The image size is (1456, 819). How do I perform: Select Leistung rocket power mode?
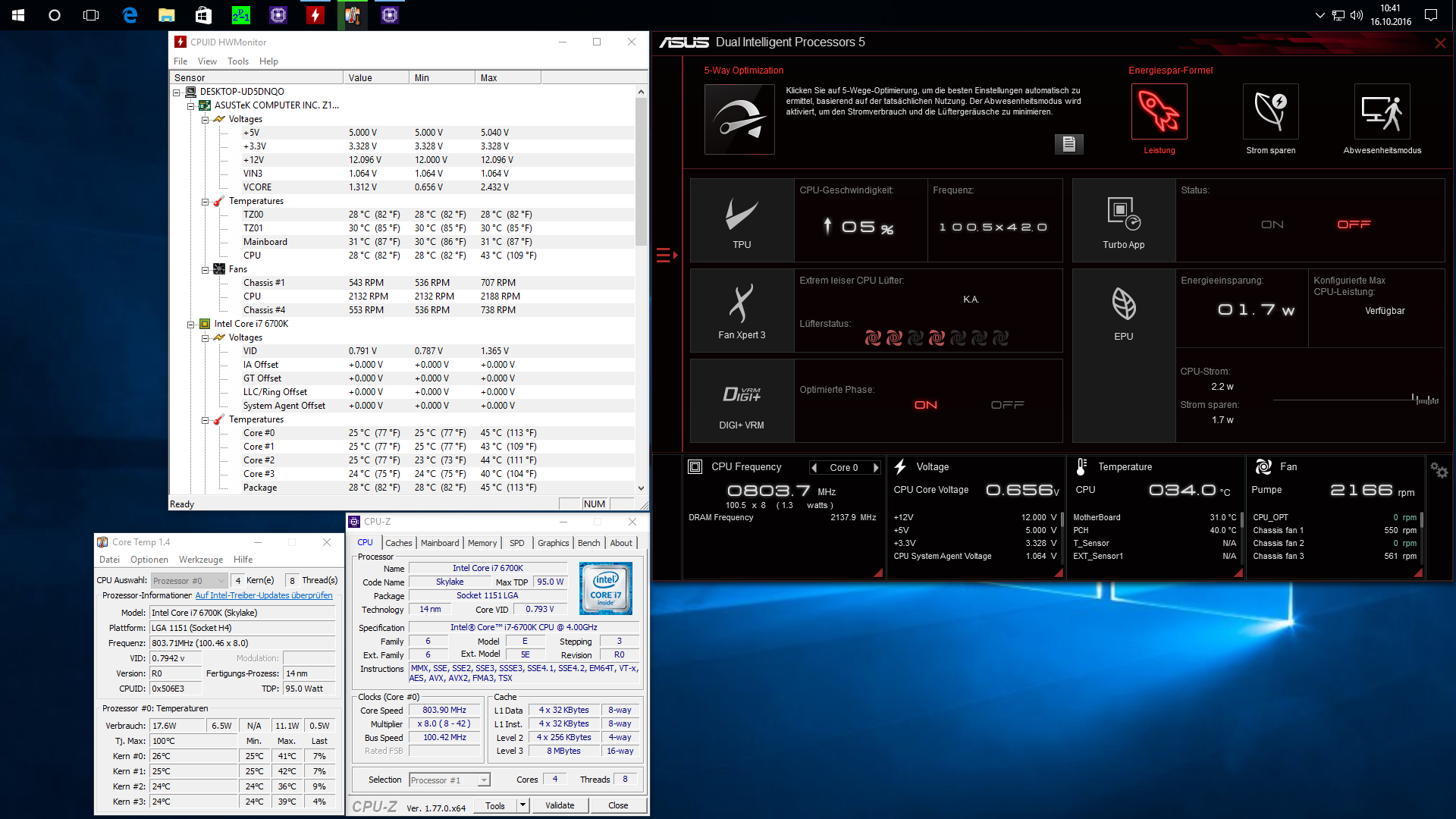pyautogui.click(x=1159, y=112)
